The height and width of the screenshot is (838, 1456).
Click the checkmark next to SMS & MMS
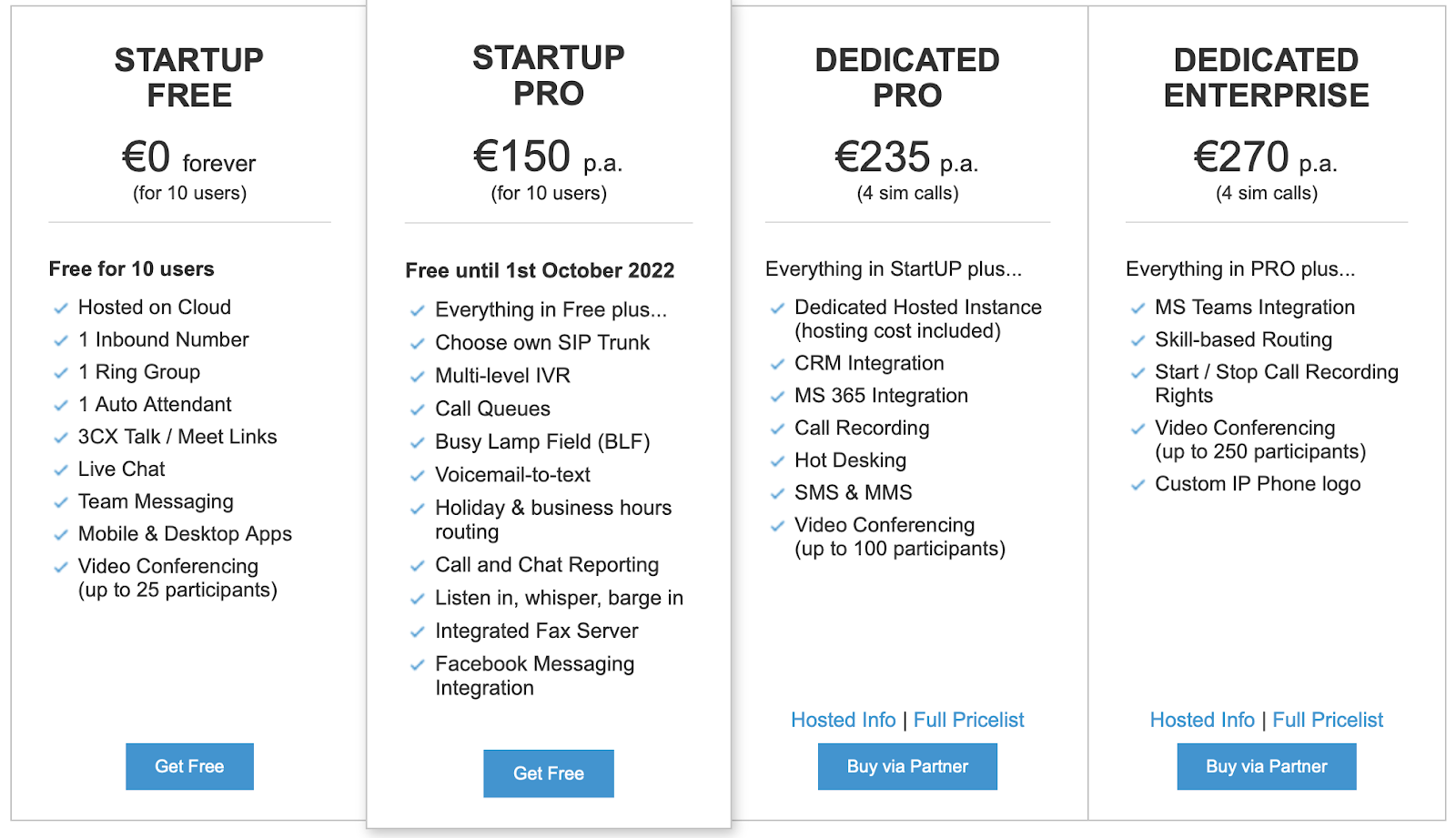[x=777, y=494]
